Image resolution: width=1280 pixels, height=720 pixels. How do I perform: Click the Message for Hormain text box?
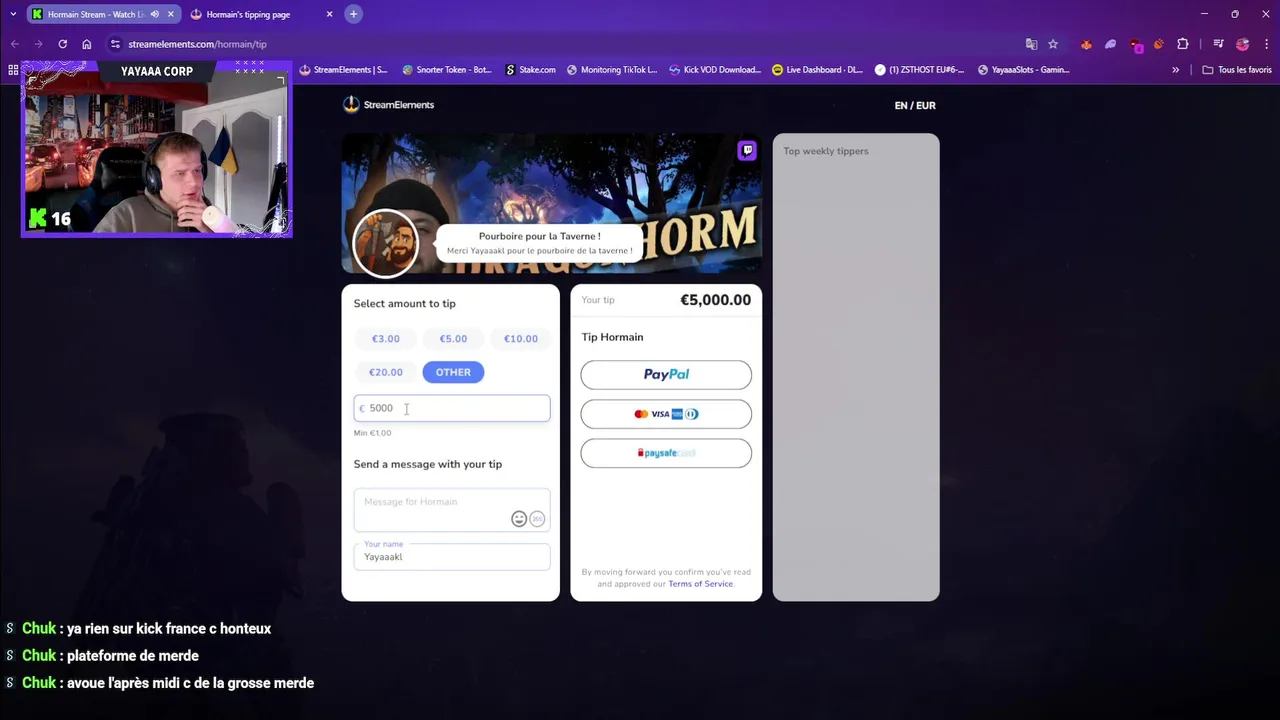pyautogui.click(x=452, y=510)
